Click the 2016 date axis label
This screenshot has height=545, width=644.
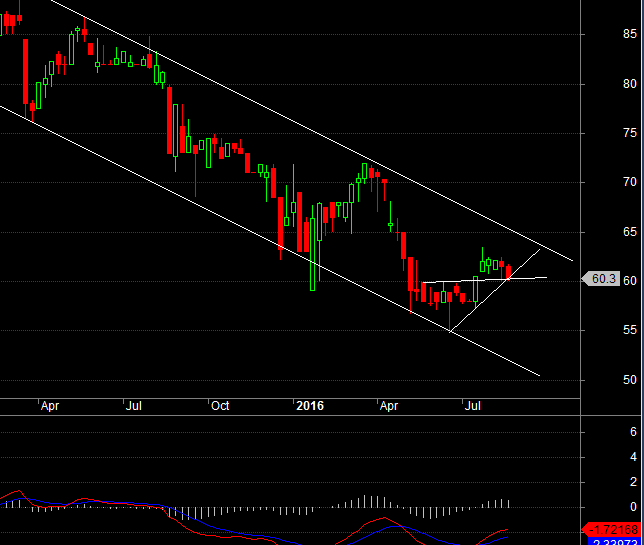[x=310, y=406]
